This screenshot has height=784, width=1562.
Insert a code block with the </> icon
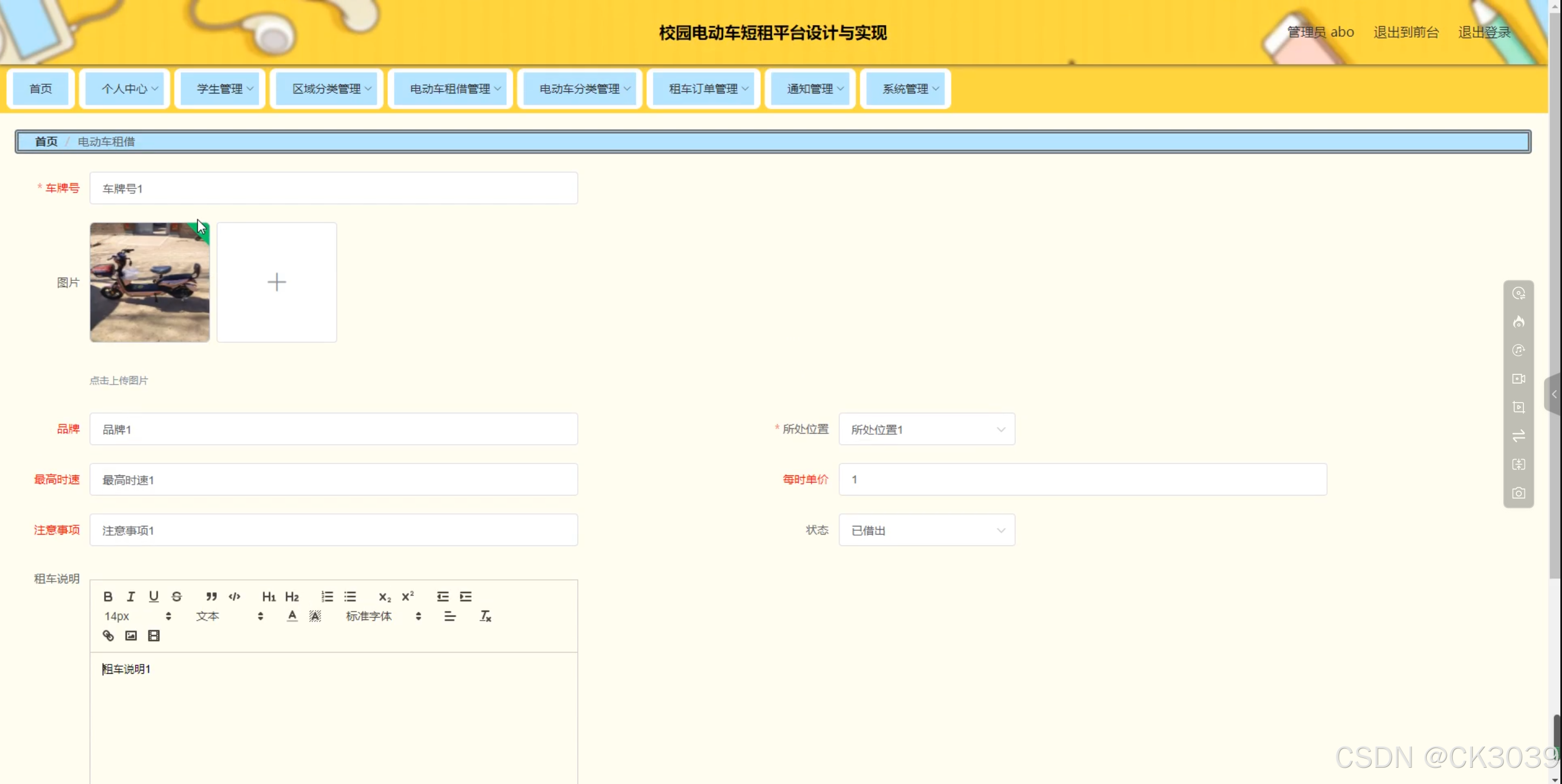(x=235, y=597)
